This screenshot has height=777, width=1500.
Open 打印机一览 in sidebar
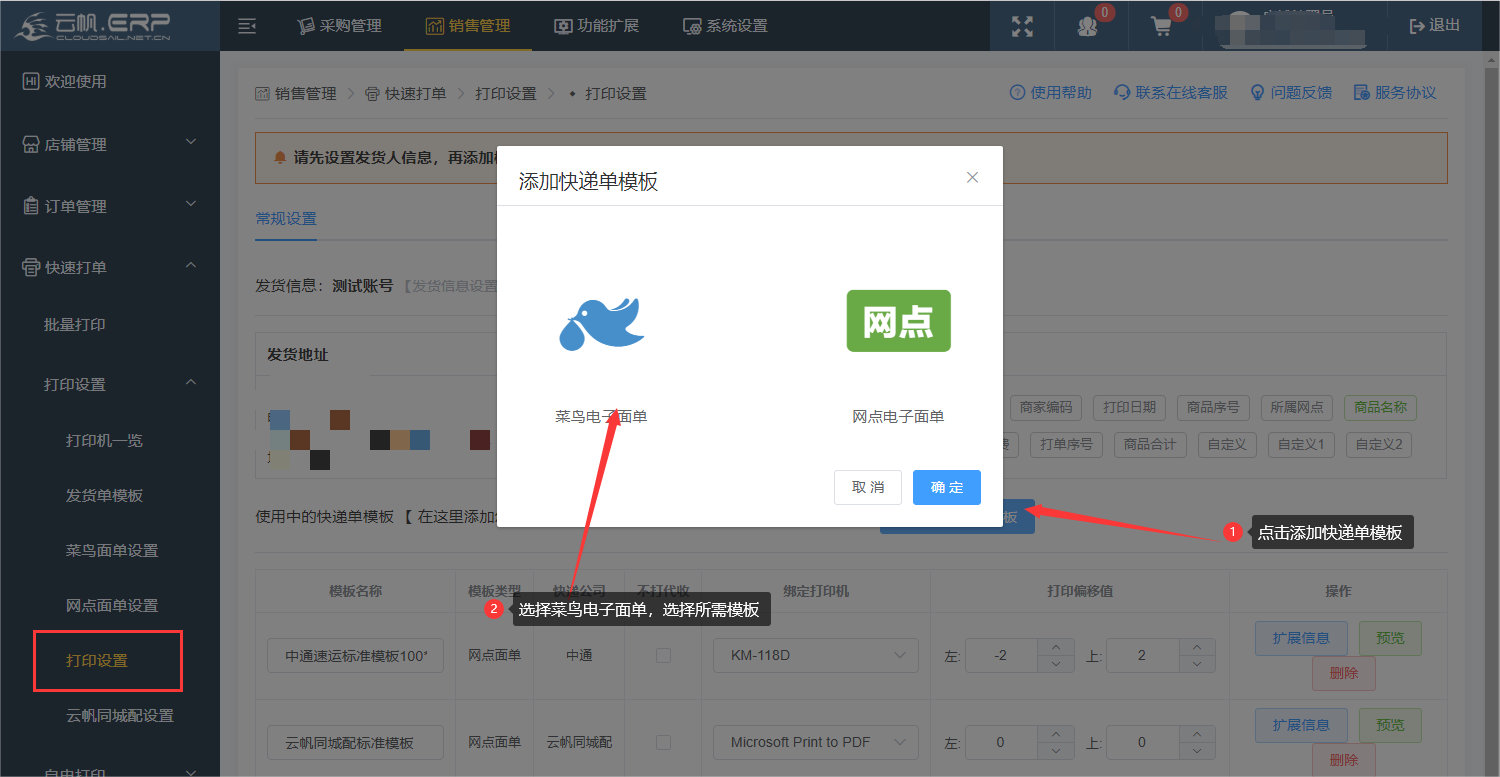[x=104, y=440]
